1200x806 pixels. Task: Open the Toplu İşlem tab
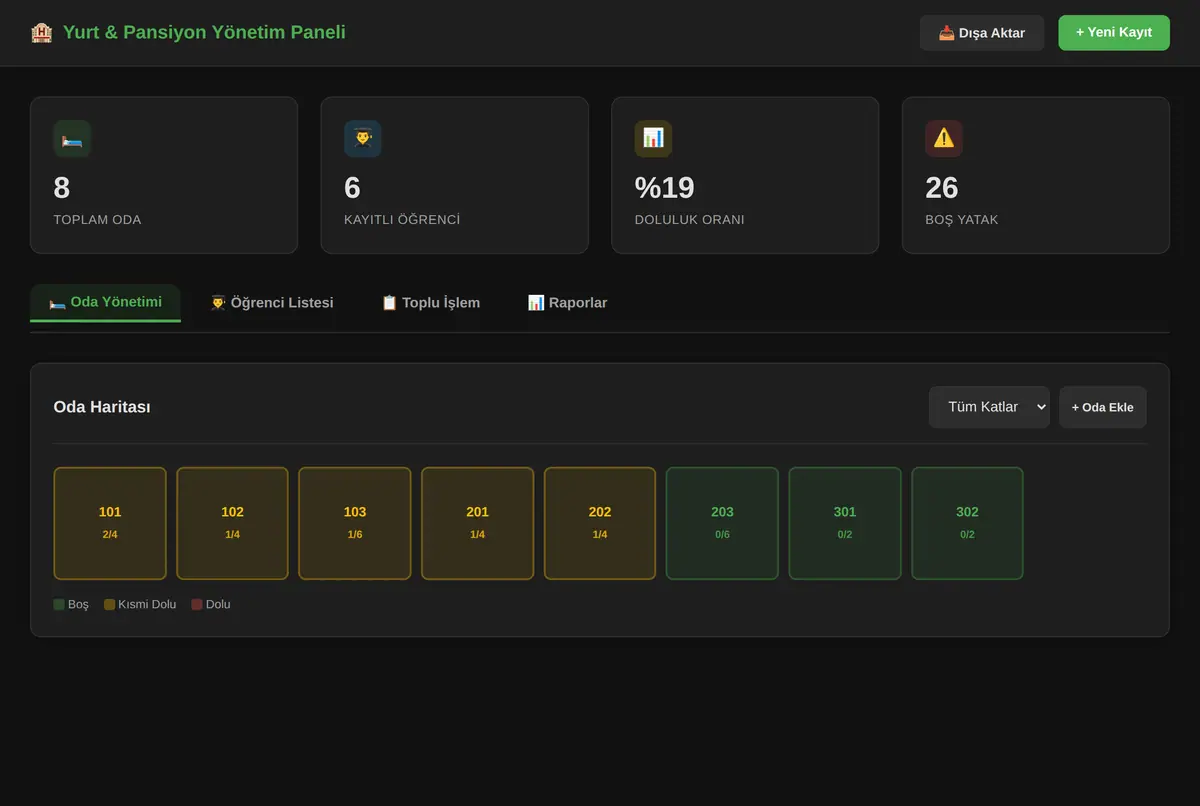click(430, 303)
